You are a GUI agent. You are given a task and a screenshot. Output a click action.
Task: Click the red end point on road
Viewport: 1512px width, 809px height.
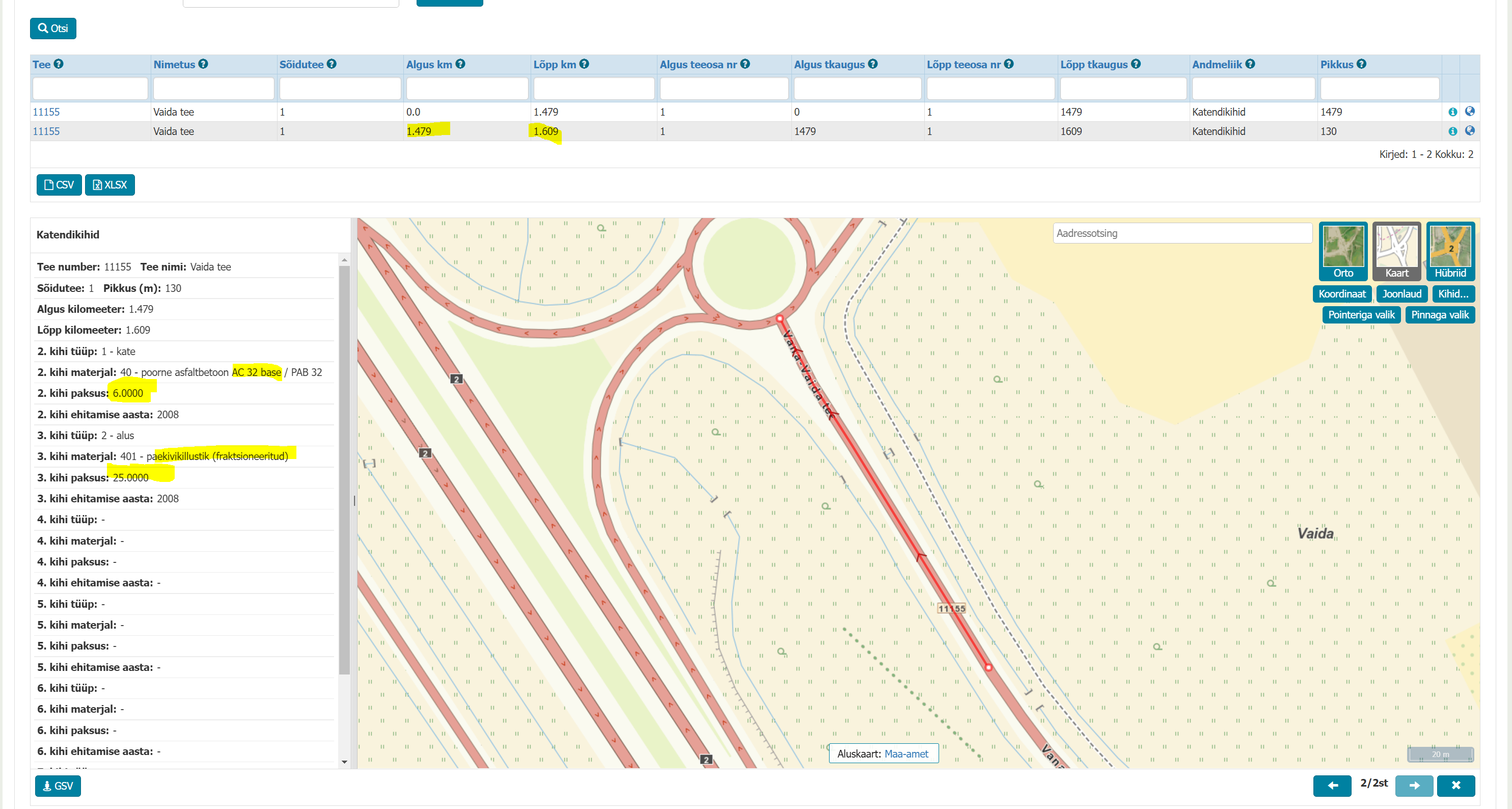tap(988, 667)
